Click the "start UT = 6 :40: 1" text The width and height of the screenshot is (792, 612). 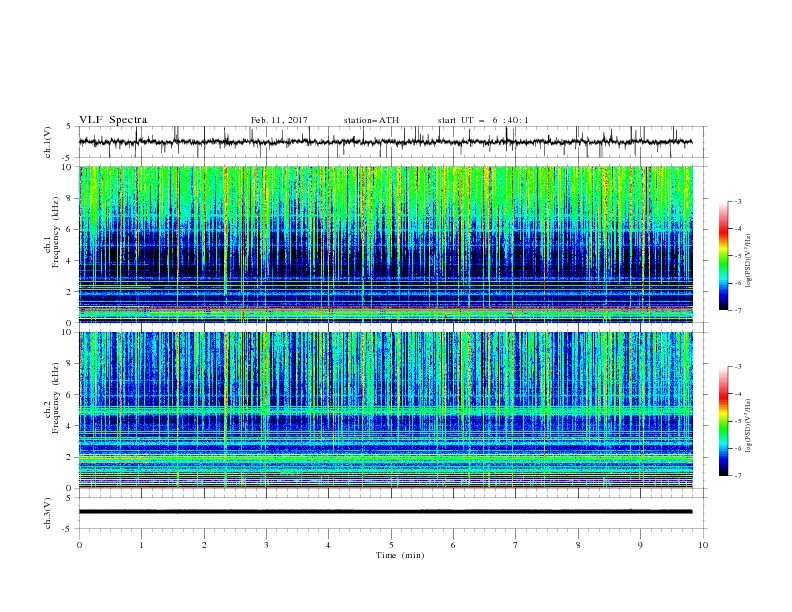[483, 120]
